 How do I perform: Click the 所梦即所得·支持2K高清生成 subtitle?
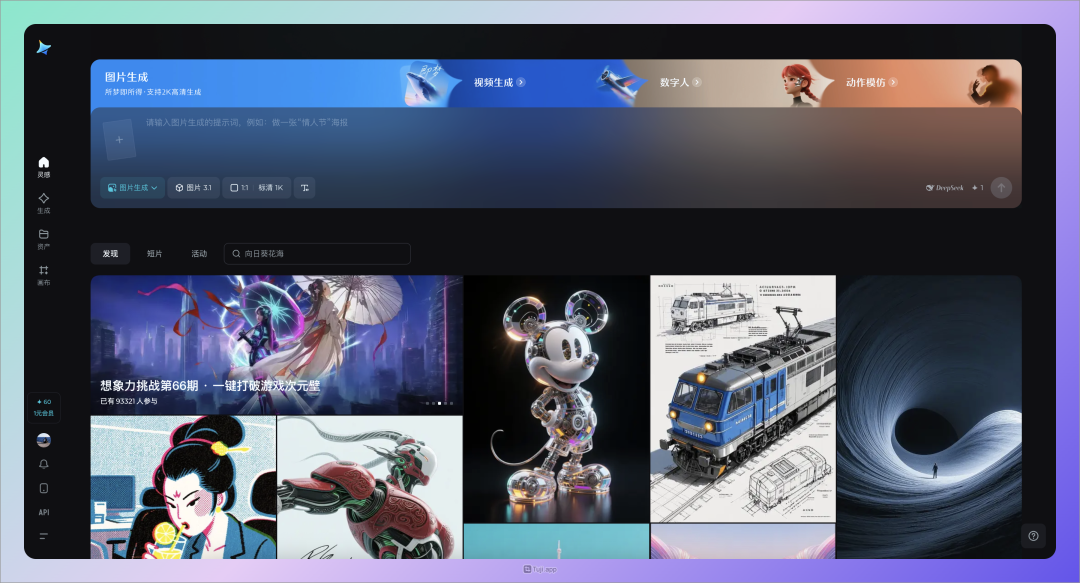[x=153, y=92]
